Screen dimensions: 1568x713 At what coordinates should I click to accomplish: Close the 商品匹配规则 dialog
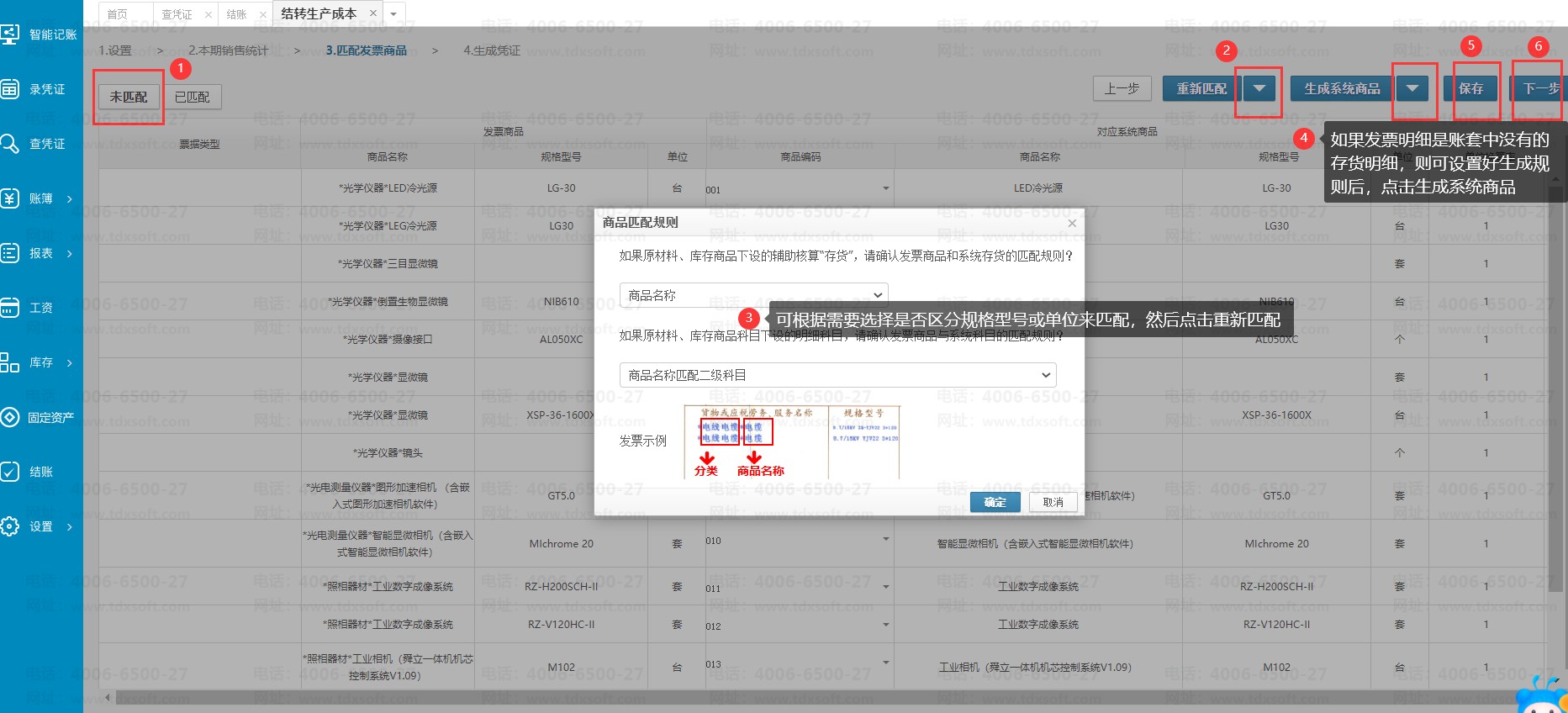point(1072,223)
